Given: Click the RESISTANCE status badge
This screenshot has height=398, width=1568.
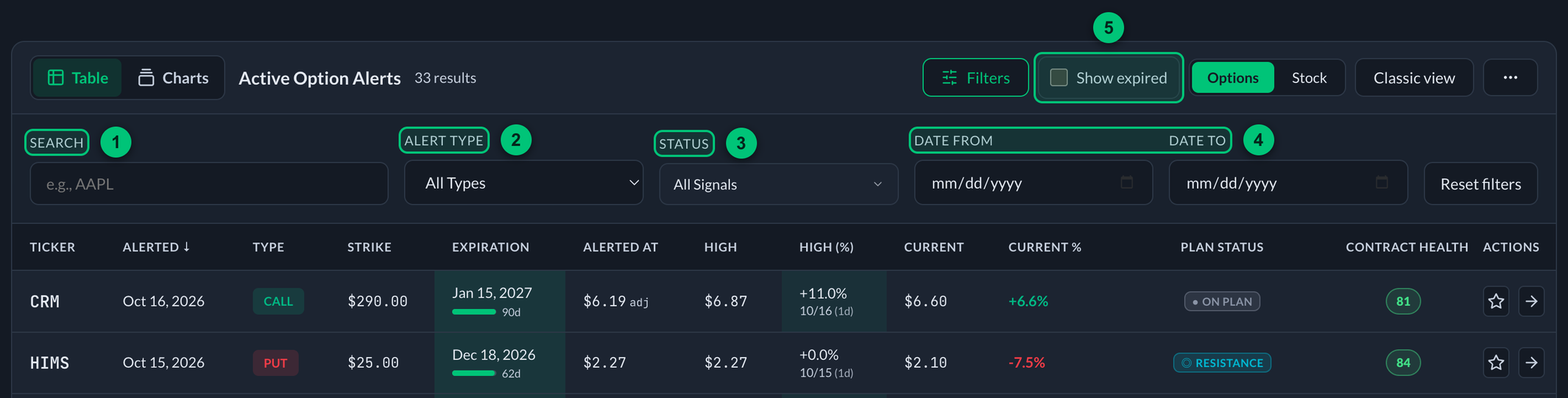Looking at the screenshot, I should pyautogui.click(x=1222, y=363).
